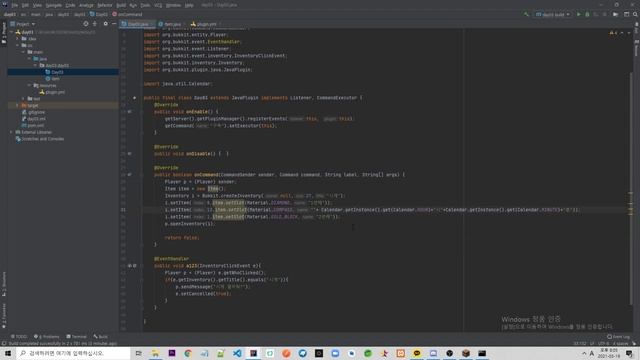The image size is (640, 360).
Task: Click the Search Everywhere magnifier icon
Action: click(x=636, y=14)
